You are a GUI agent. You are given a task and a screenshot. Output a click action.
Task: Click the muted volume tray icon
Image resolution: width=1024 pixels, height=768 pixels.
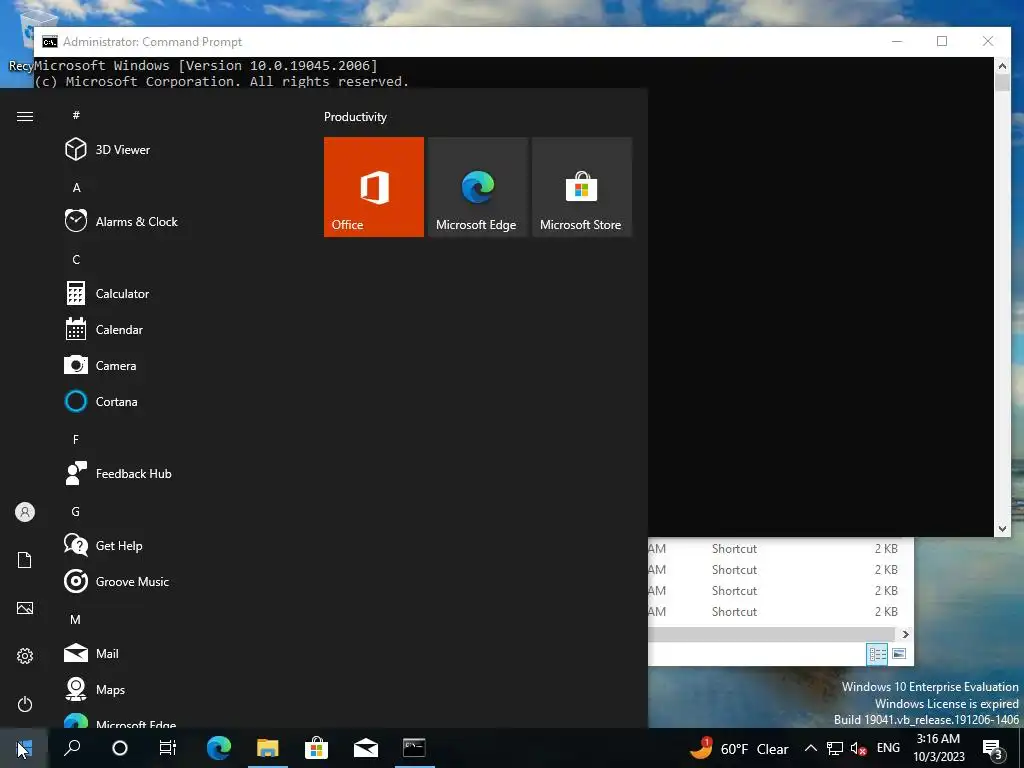859,749
